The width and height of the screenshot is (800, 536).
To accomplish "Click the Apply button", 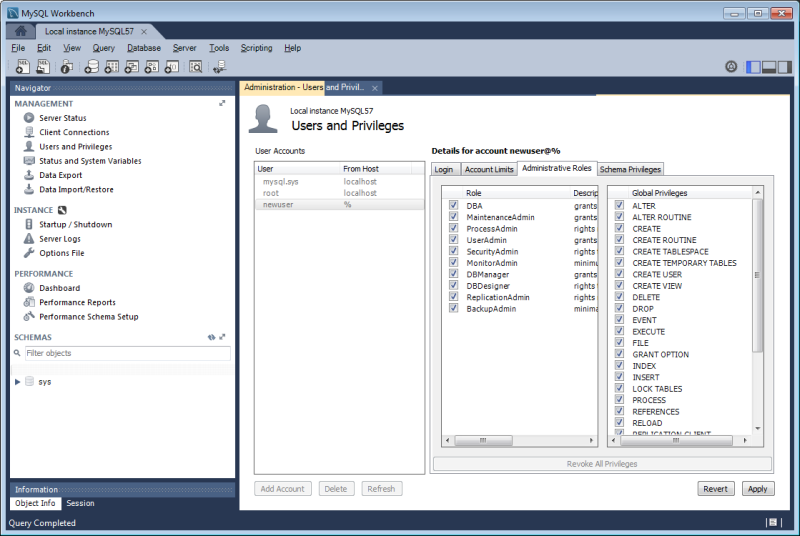I will 758,489.
